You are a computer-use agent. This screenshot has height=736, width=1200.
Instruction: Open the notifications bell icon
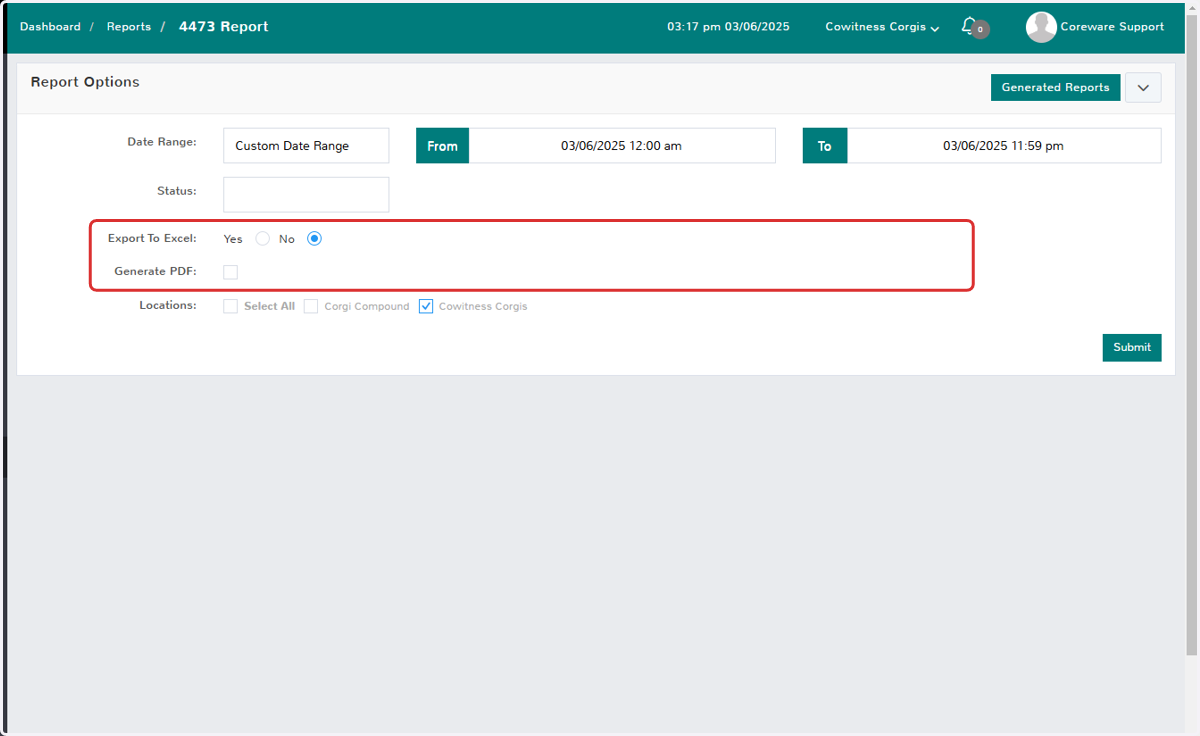pyautogui.click(x=968, y=26)
